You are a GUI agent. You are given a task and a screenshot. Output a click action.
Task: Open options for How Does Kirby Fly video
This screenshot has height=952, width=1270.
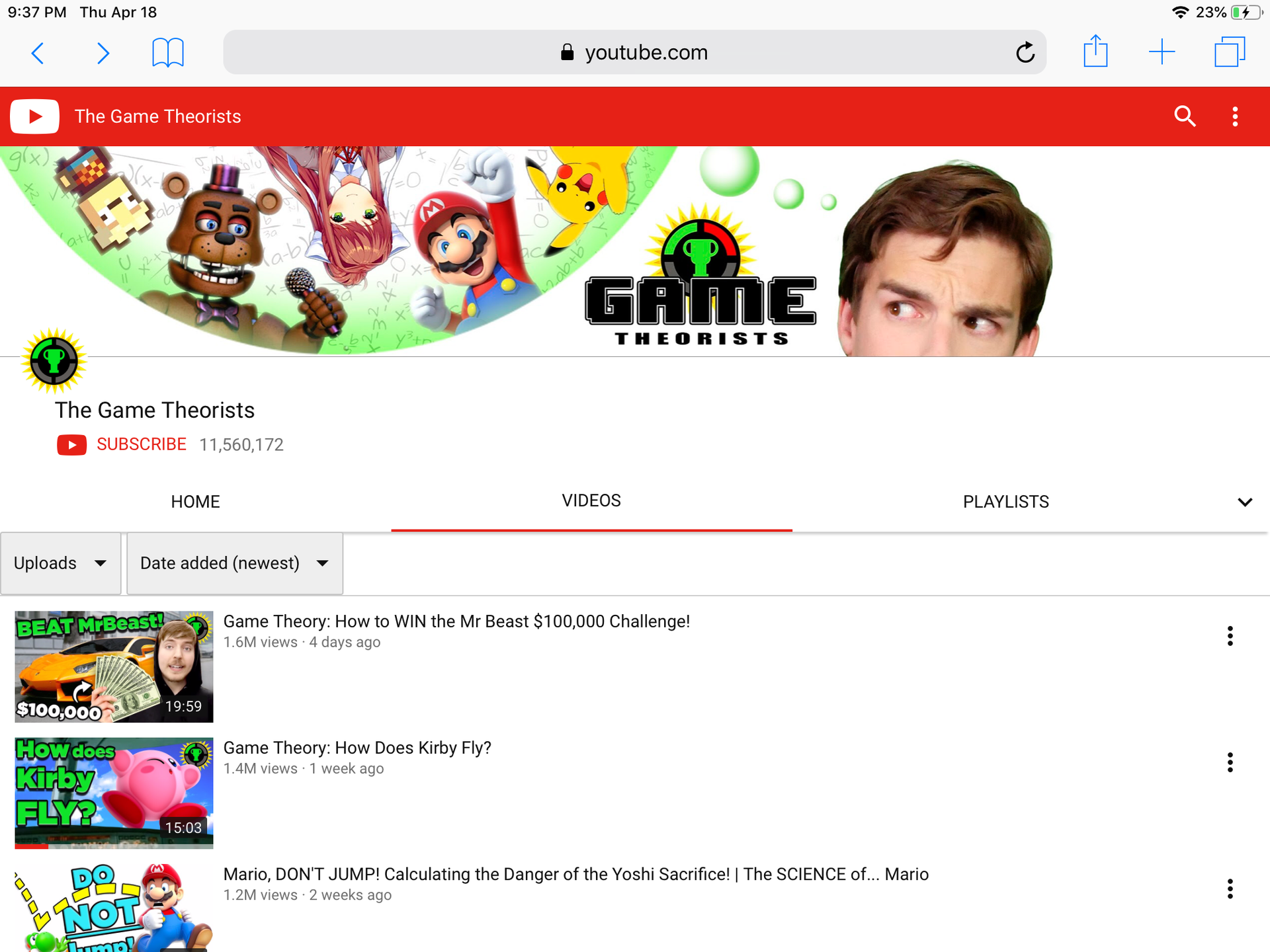[1230, 762]
